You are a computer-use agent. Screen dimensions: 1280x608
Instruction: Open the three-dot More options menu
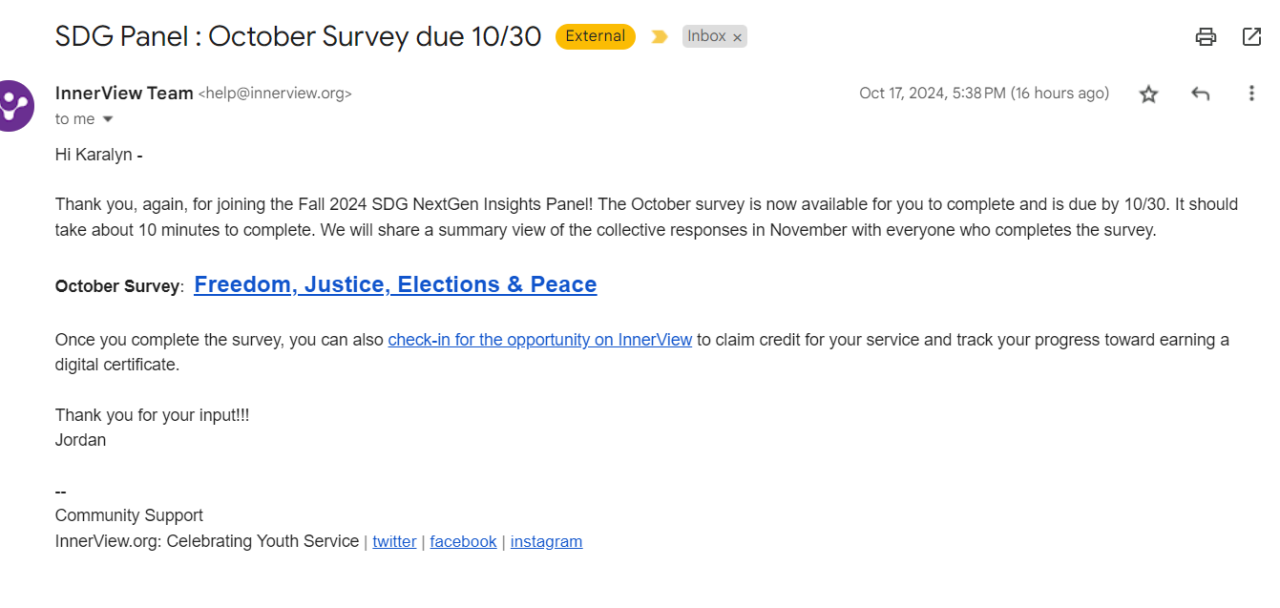[x=1251, y=94]
